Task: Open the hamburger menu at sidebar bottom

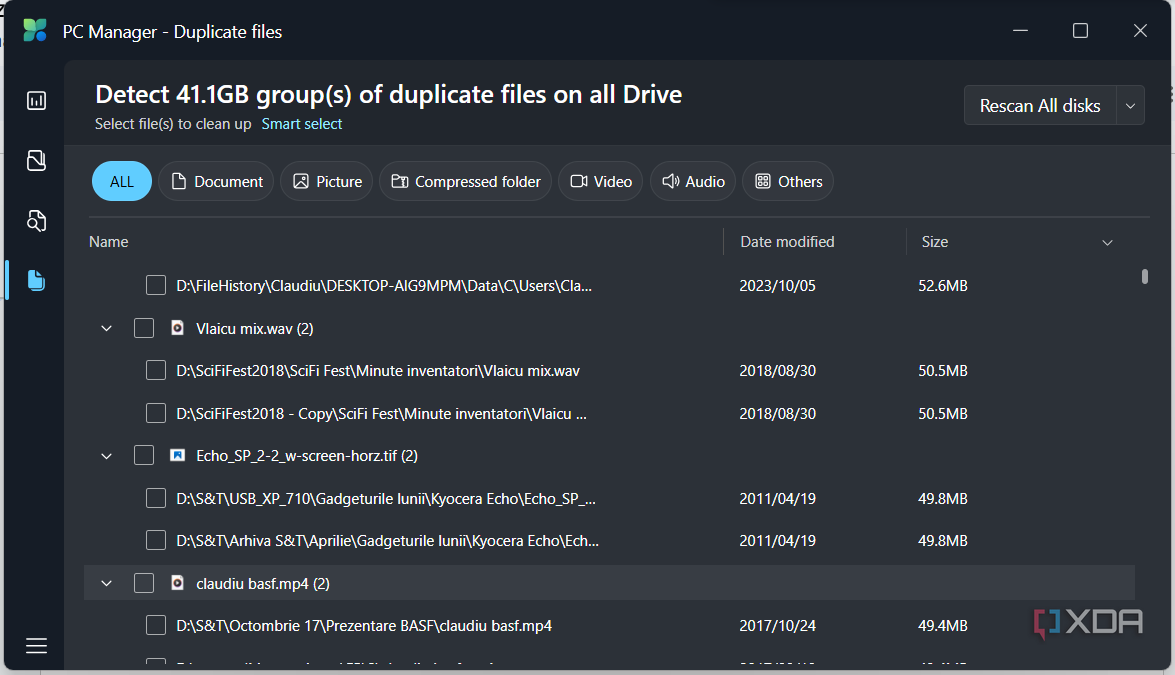Action: [x=36, y=646]
